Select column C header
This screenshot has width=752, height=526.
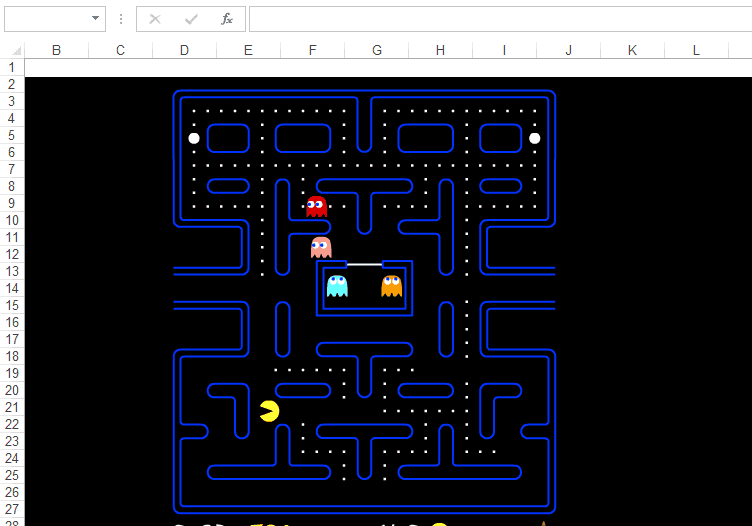[x=120, y=50]
